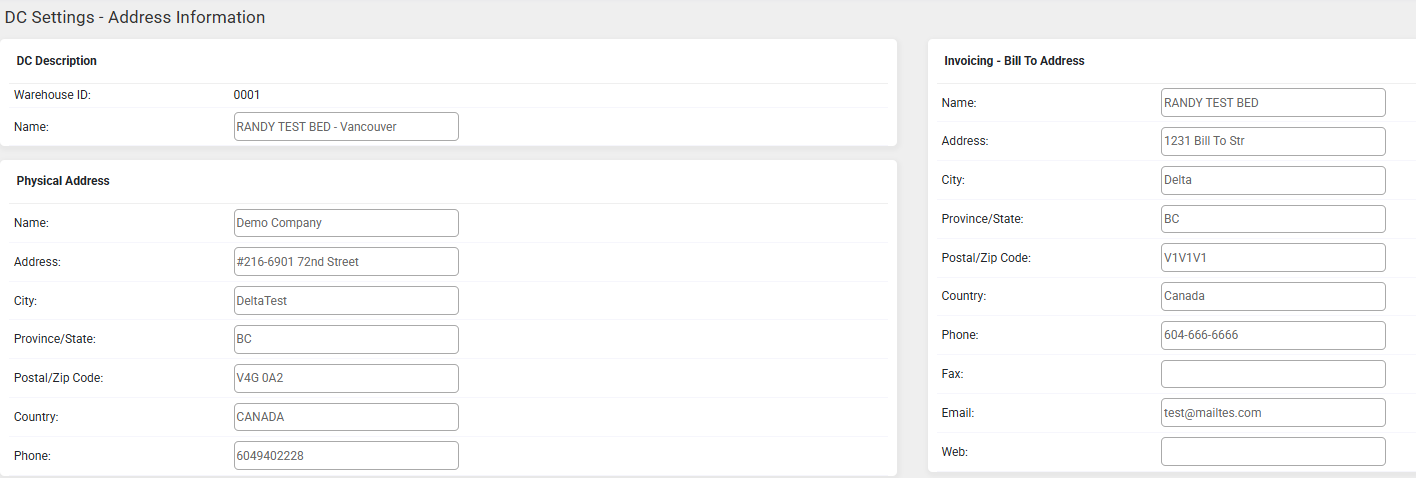Select the DeltaTest city input
This screenshot has height=478, width=1416.
(346, 301)
